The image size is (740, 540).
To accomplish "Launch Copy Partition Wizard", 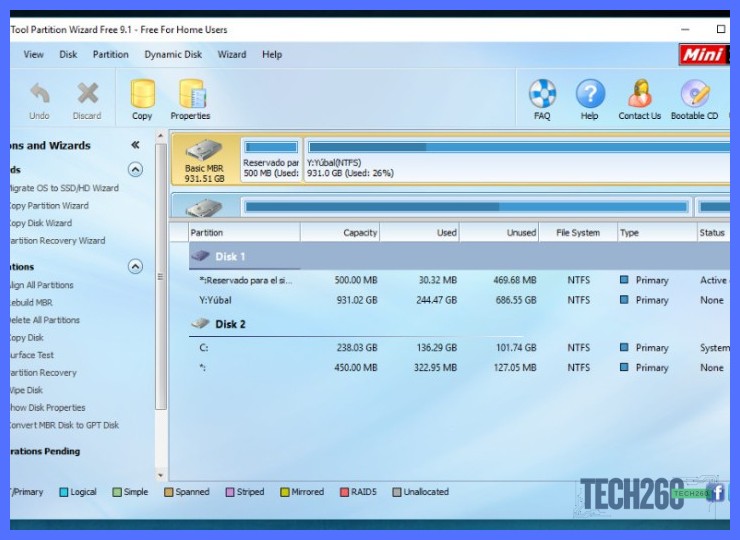I will [x=50, y=205].
